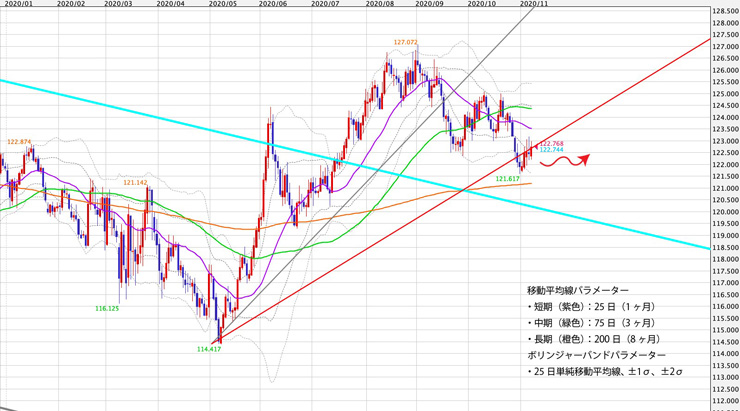
Task: Select the 121.000 price axis label
Action: (726, 188)
